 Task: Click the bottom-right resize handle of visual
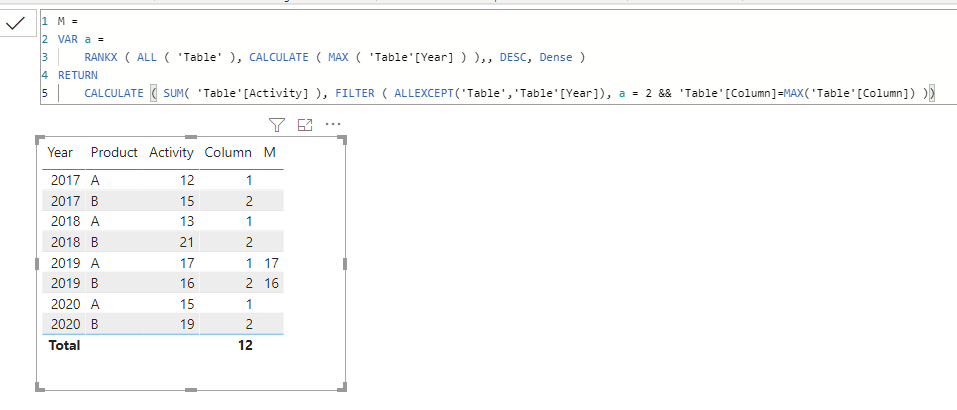pos(342,387)
